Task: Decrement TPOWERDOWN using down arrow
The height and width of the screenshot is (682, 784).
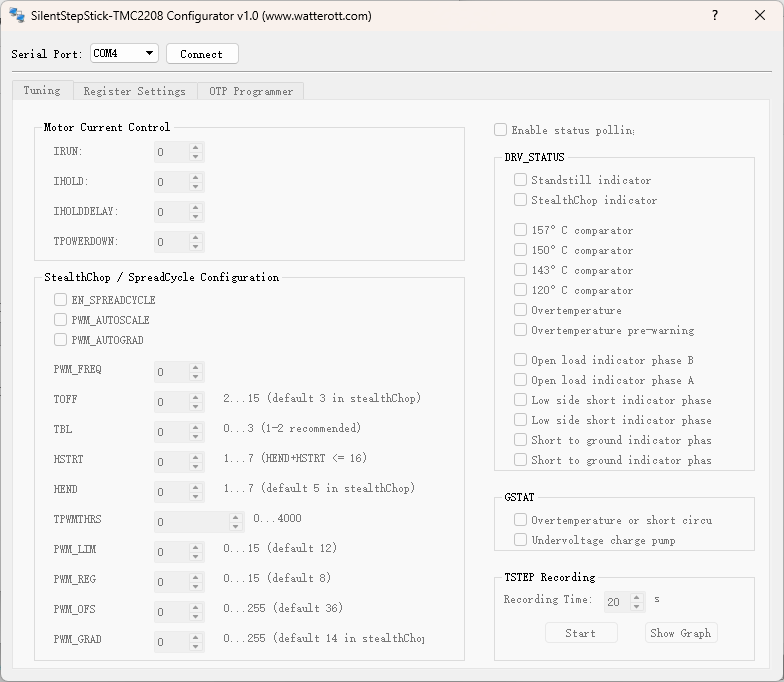Action: (x=196, y=246)
